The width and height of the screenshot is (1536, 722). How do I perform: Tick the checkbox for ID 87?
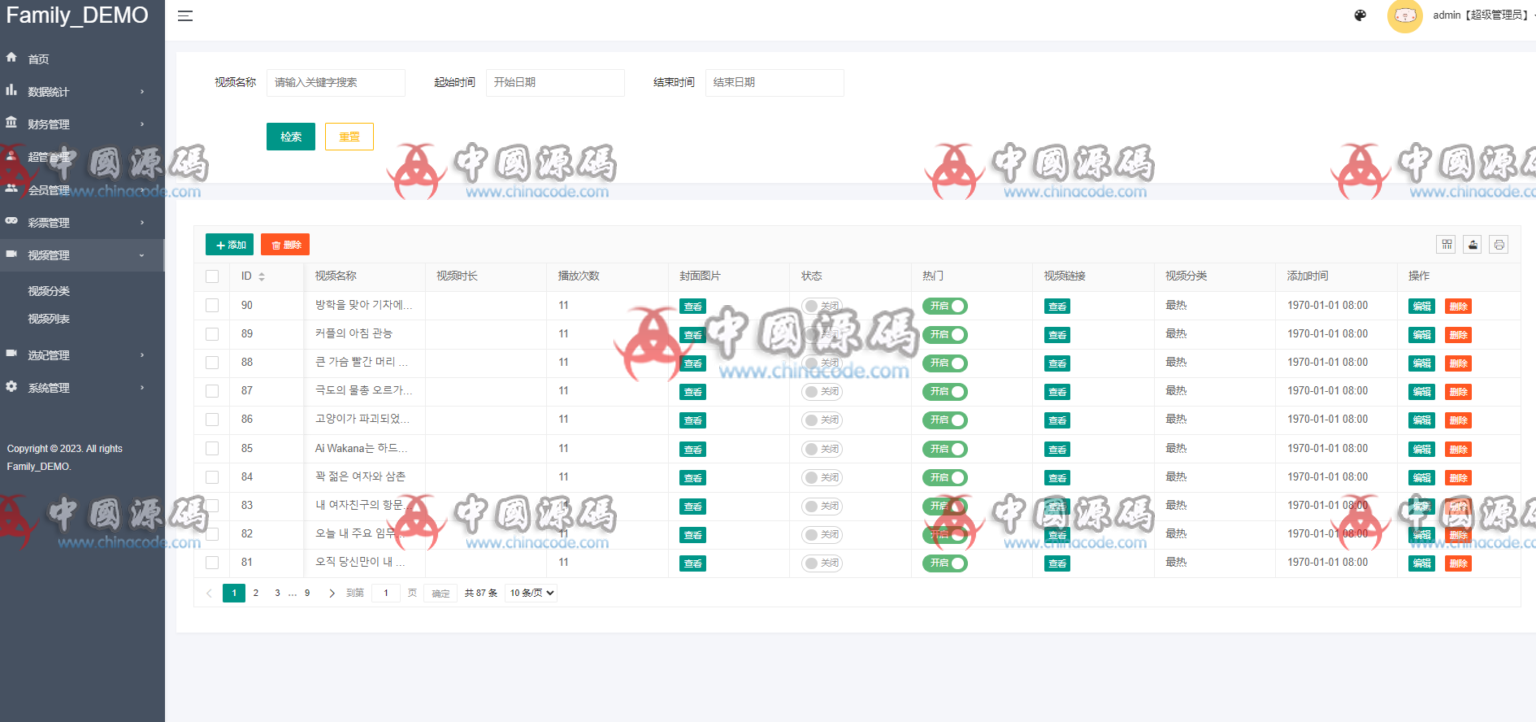tap(212, 391)
